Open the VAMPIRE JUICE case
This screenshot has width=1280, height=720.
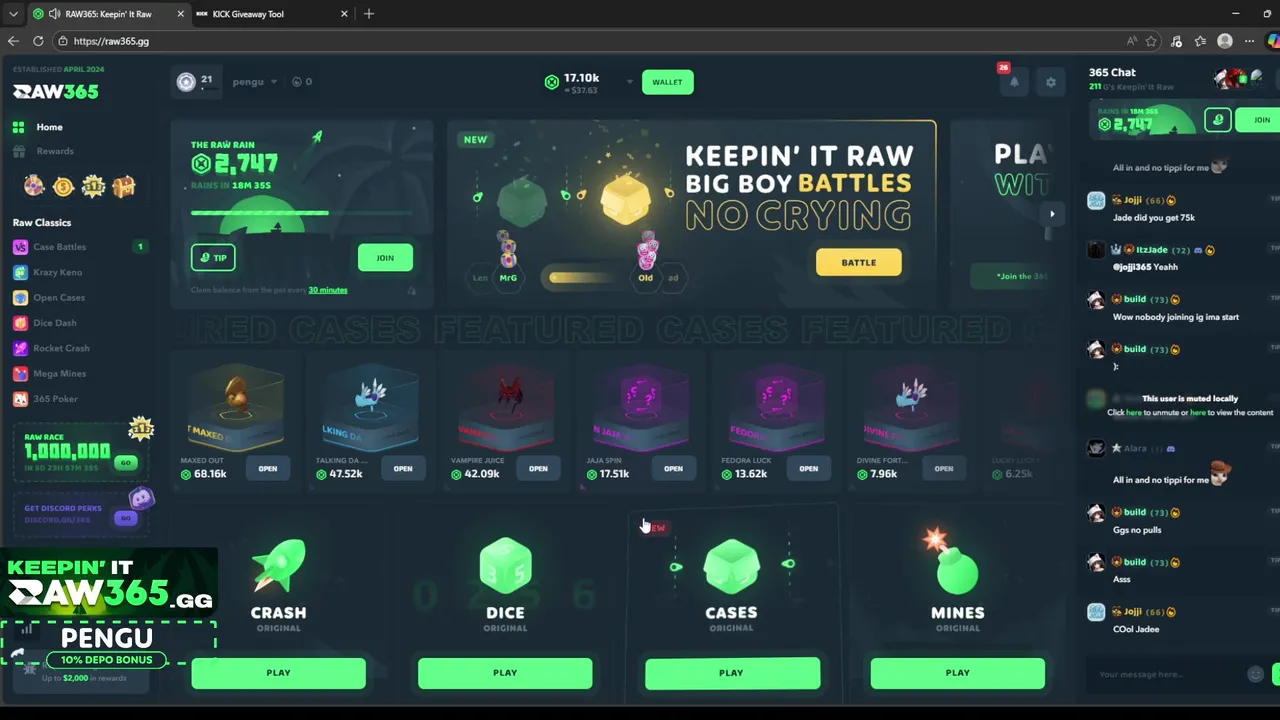point(538,468)
